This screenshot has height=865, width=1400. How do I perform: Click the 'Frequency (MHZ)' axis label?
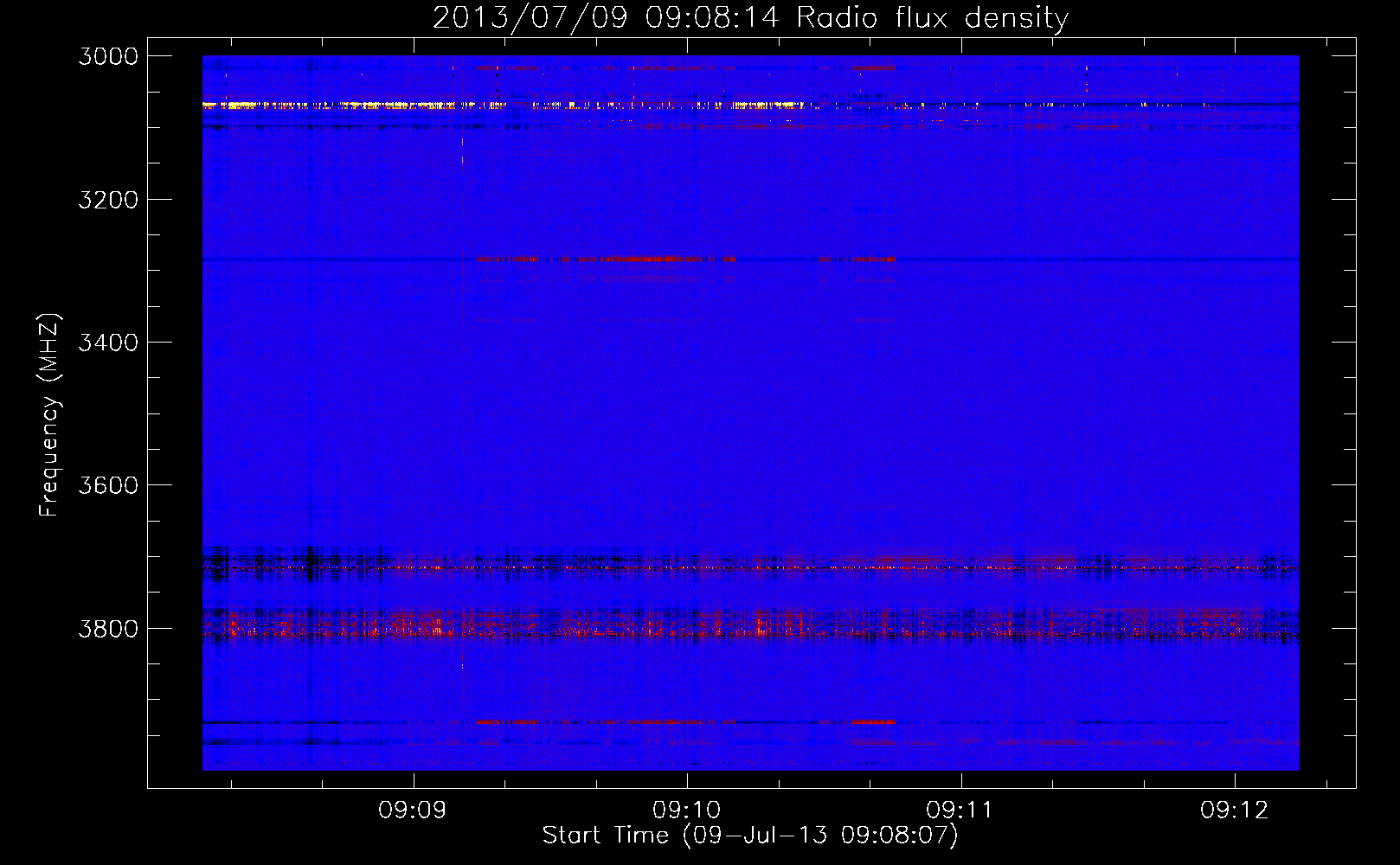point(49,415)
